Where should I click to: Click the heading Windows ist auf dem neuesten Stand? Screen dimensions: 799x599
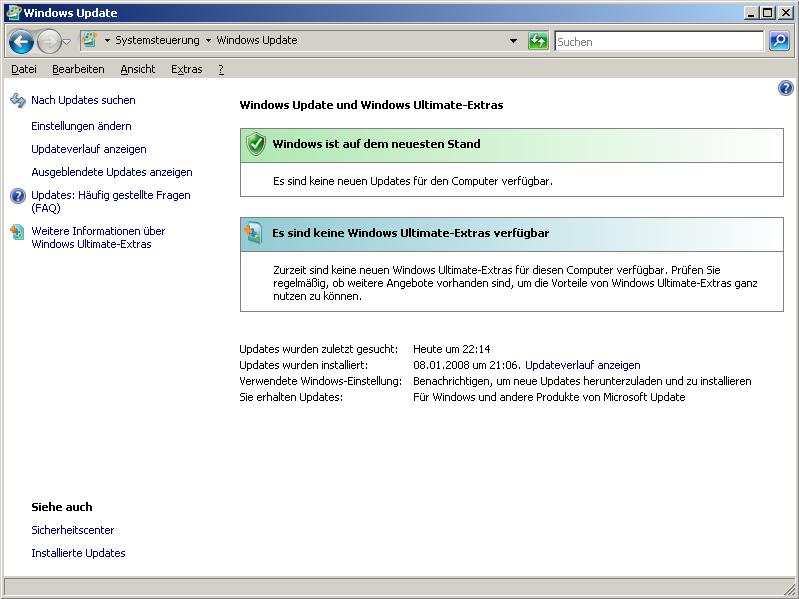click(x=377, y=144)
